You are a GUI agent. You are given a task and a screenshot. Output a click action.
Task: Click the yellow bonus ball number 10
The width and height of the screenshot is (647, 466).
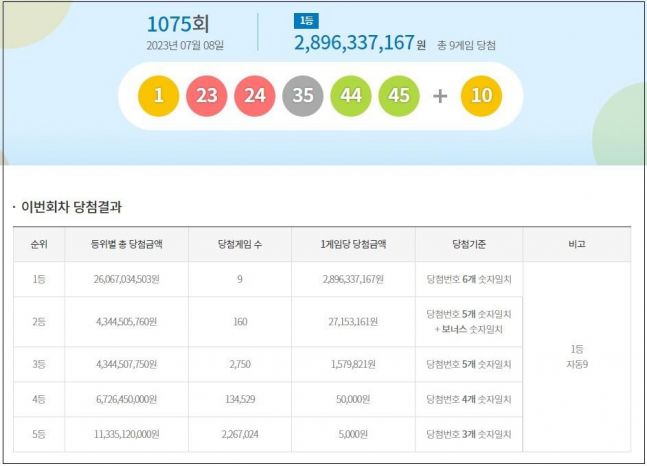click(x=481, y=96)
